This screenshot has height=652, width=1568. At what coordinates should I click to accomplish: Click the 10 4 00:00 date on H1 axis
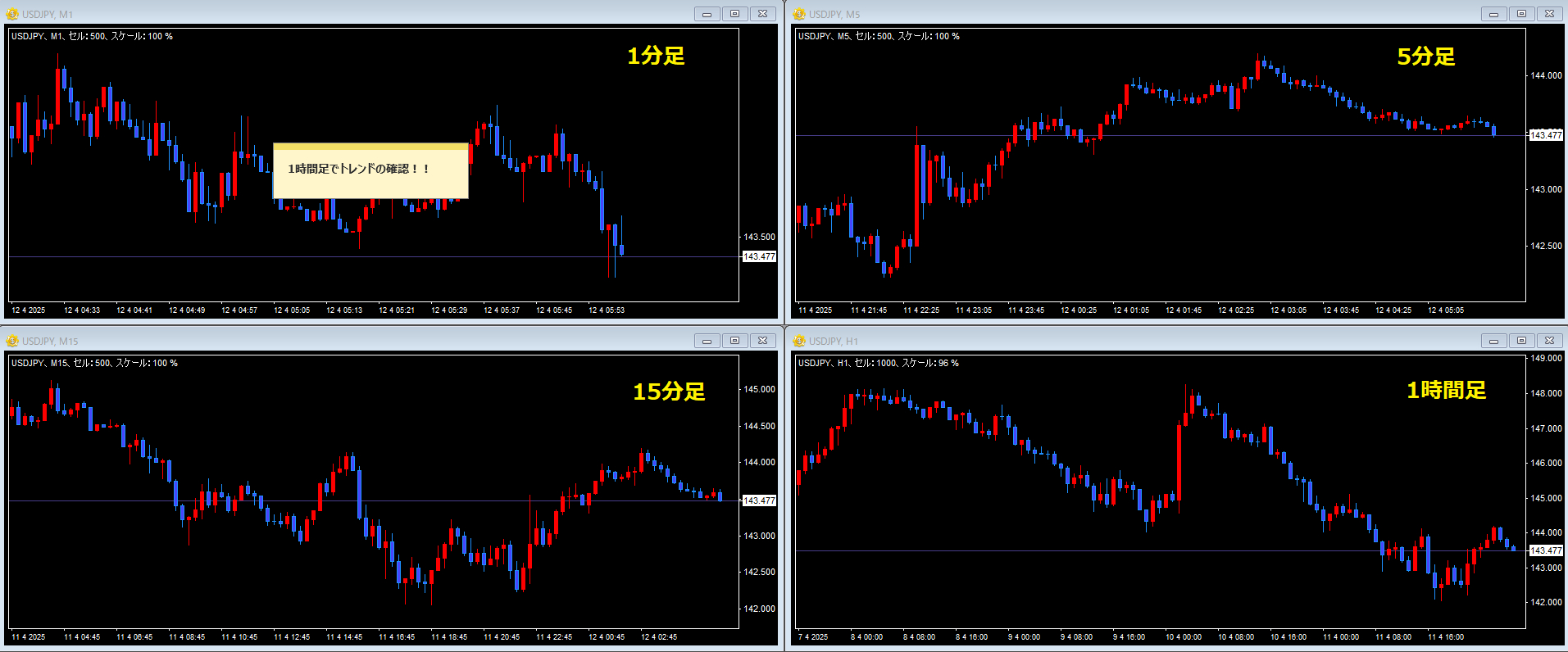click(x=1184, y=637)
